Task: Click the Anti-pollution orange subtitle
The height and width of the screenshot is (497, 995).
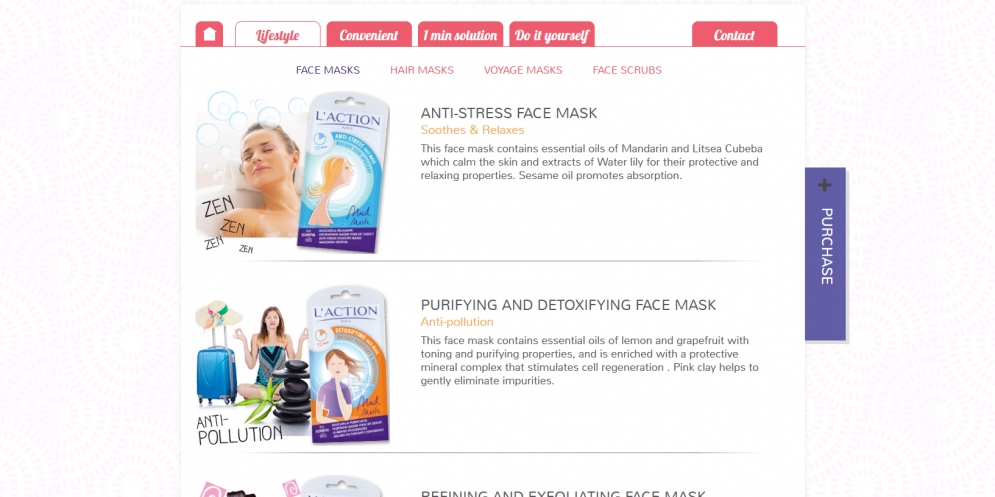Action: pyautogui.click(x=457, y=322)
